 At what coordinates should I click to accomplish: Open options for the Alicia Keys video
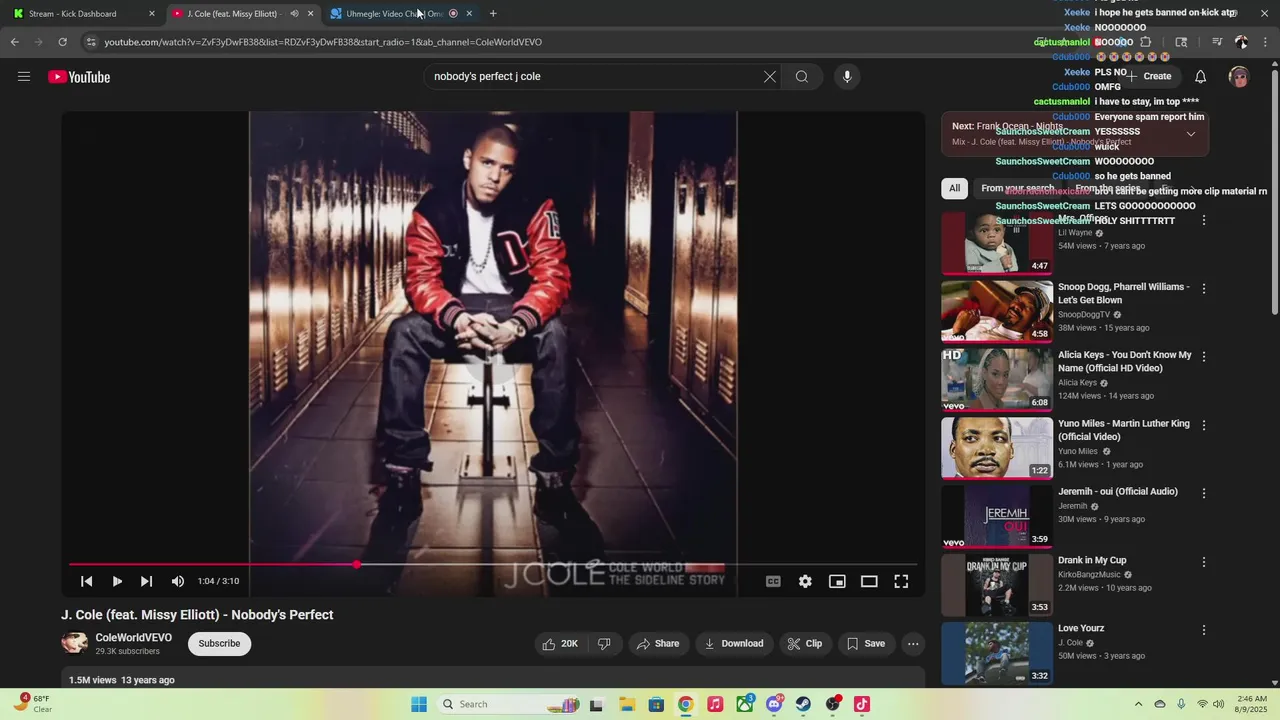1204,357
